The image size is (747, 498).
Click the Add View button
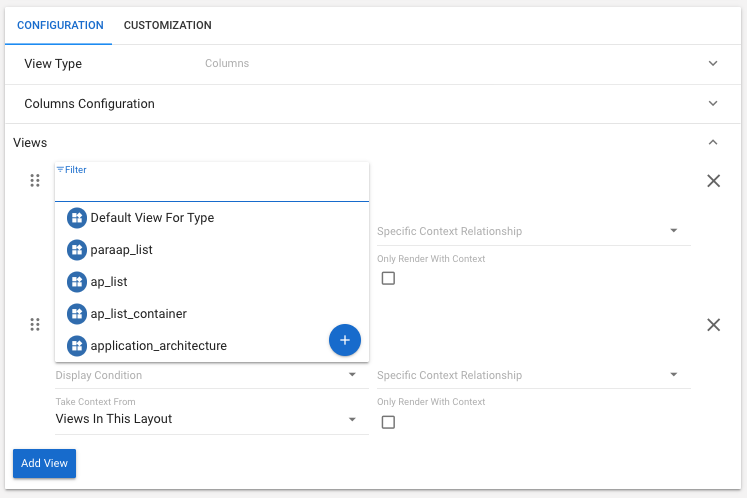44,464
